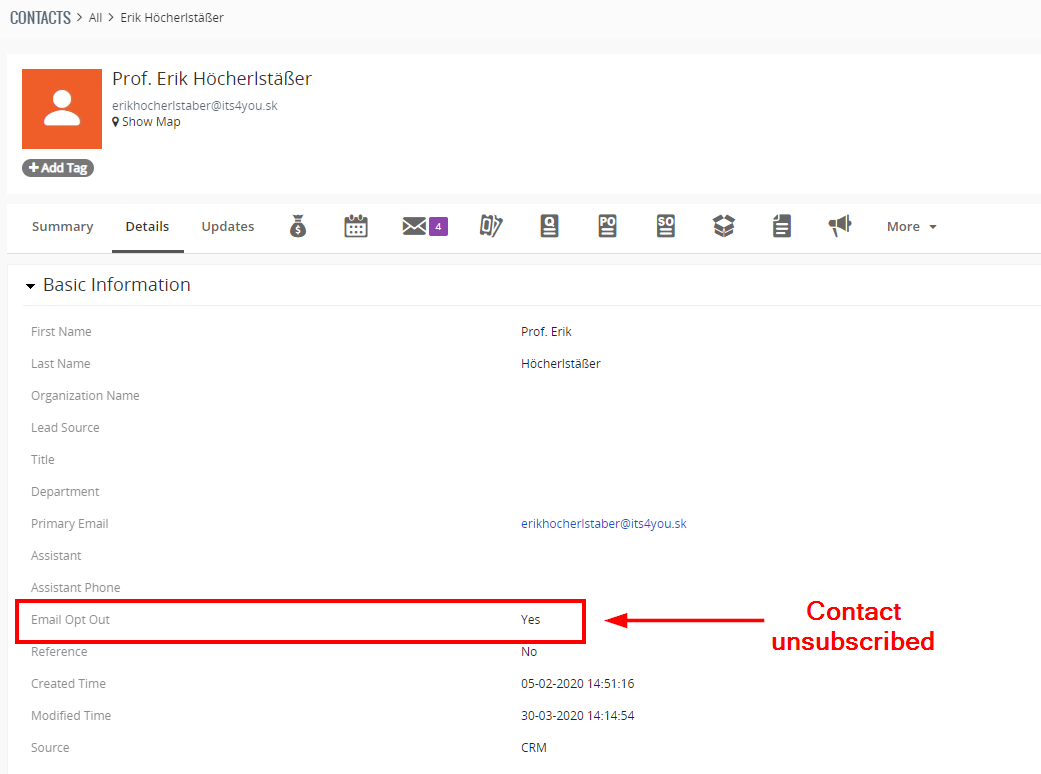The width and height of the screenshot is (1041, 774).
Task: Open the primary email address link
Action: 603,524
